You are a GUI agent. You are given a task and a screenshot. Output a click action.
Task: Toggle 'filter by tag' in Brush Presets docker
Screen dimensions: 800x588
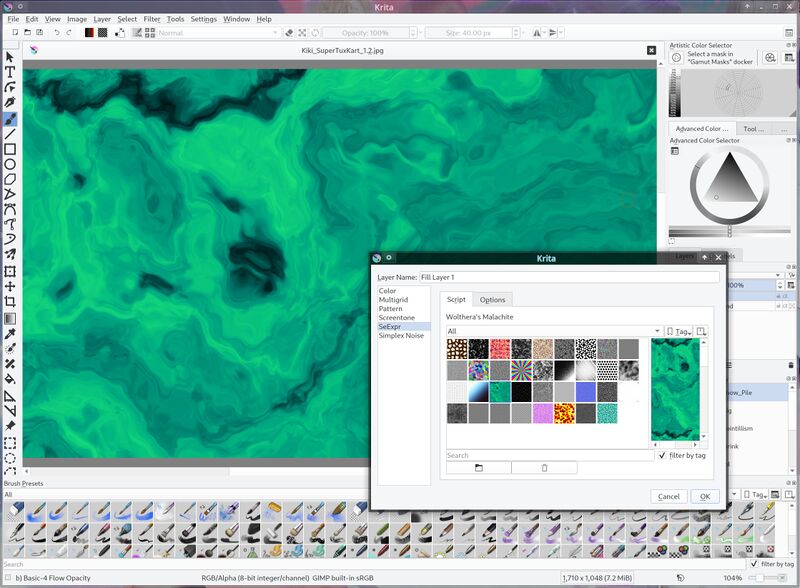(754, 564)
